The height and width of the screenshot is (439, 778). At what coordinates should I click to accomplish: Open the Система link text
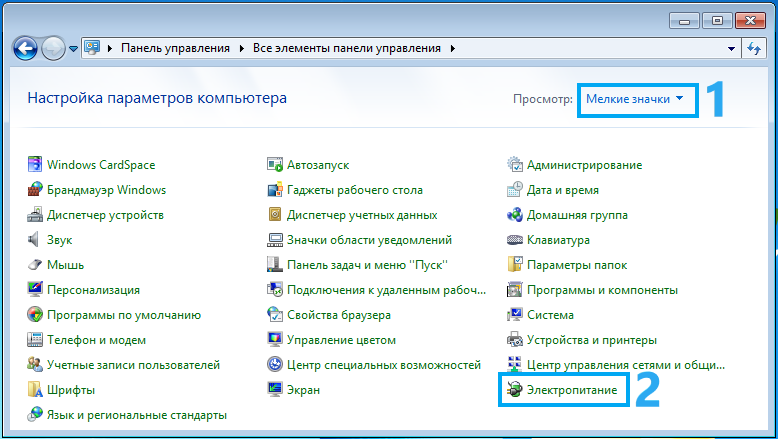[550, 314]
